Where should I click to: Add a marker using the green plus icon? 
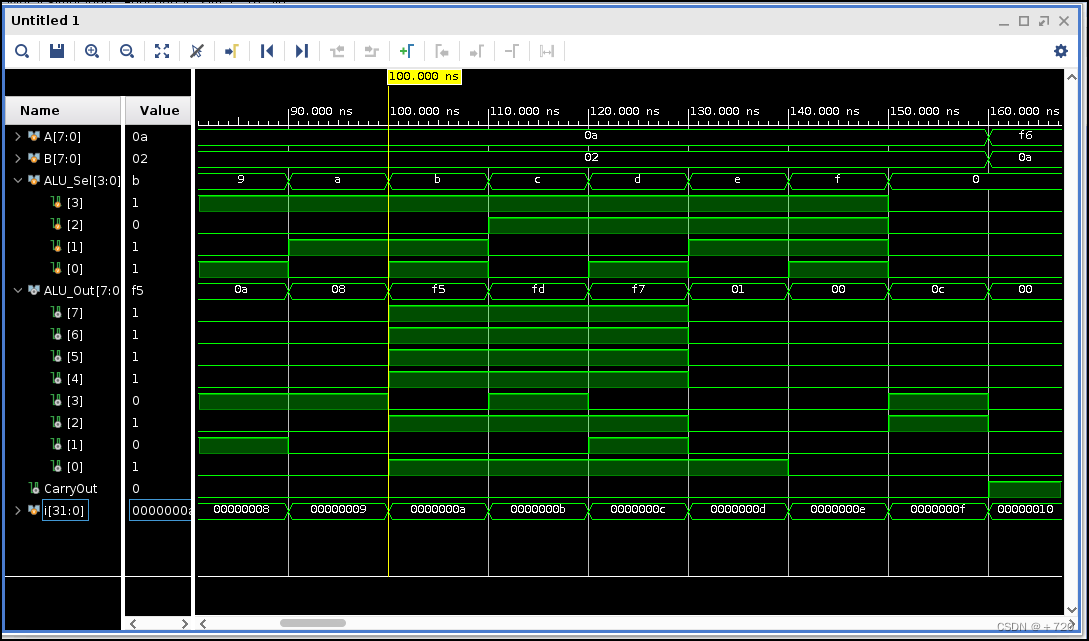(406, 51)
